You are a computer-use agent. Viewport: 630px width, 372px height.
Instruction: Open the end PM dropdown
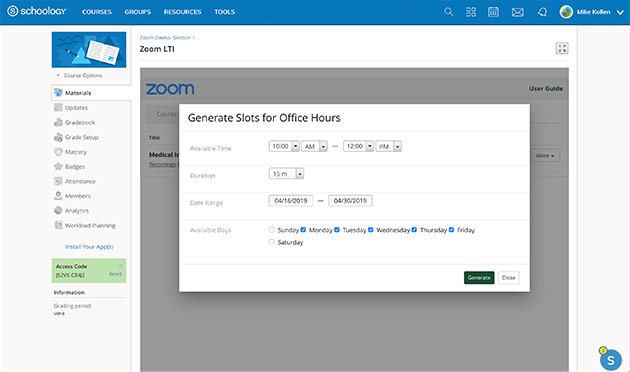[x=389, y=146]
